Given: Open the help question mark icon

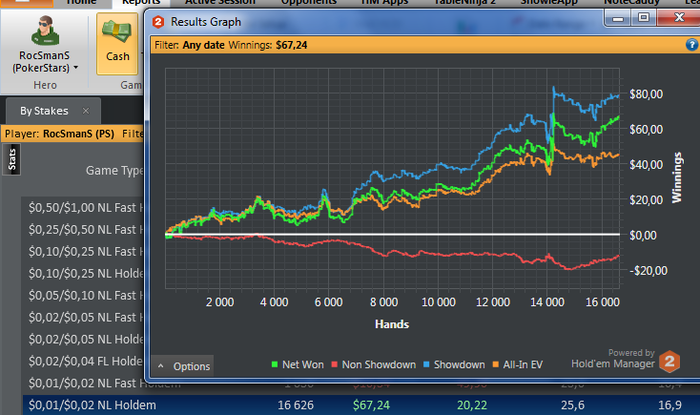Looking at the screenshot, I should pyautogui.click(x=692, y=45).
